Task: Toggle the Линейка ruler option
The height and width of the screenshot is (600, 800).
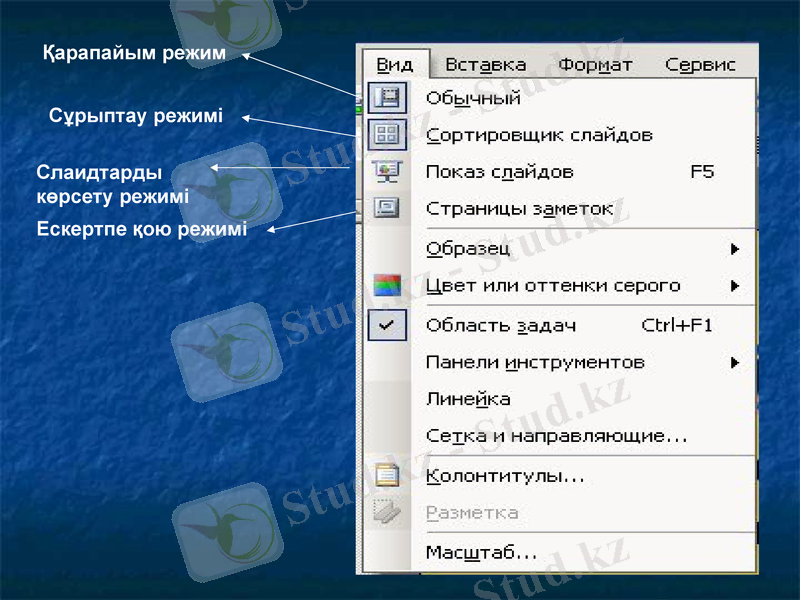Action: click(468, 399)
